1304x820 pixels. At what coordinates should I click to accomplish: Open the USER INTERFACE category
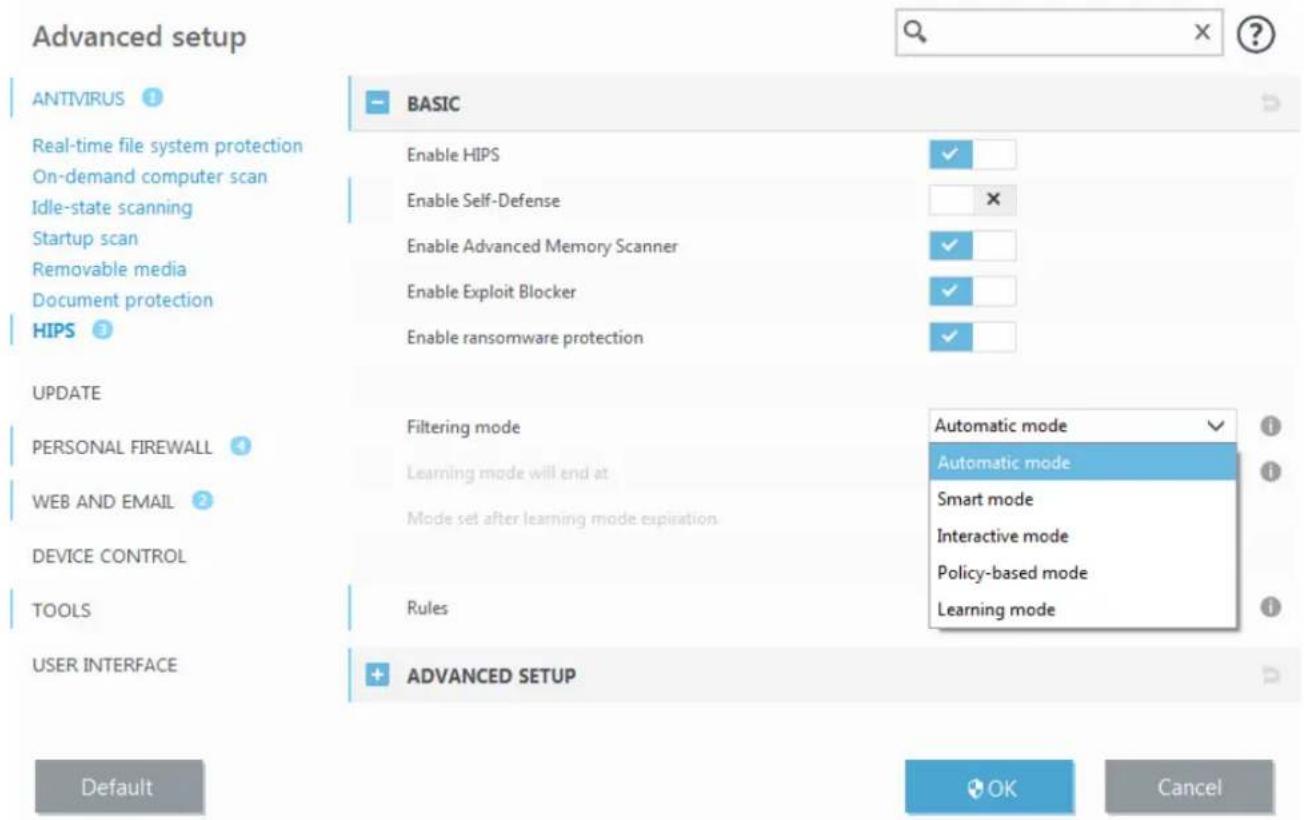tap(104, 664)
